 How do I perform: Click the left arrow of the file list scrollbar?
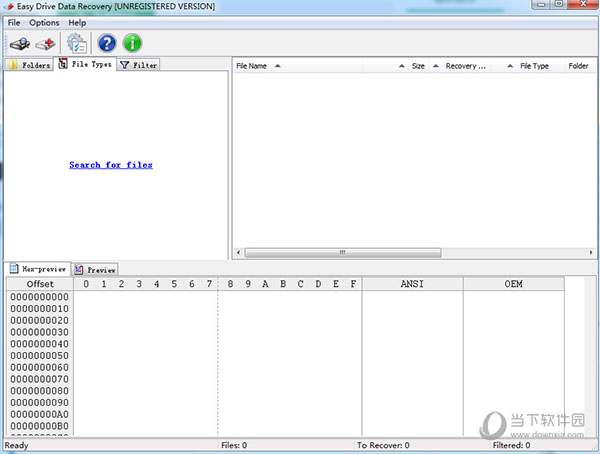238,253
